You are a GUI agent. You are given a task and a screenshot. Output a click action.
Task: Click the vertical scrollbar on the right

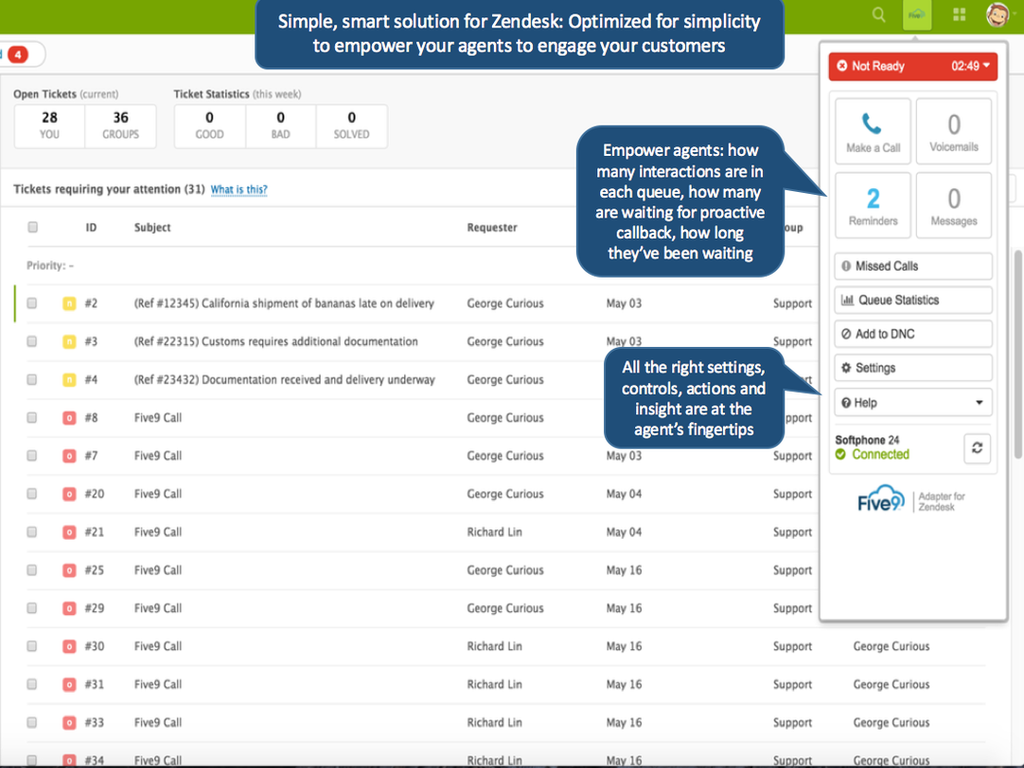click(1018, 350)
